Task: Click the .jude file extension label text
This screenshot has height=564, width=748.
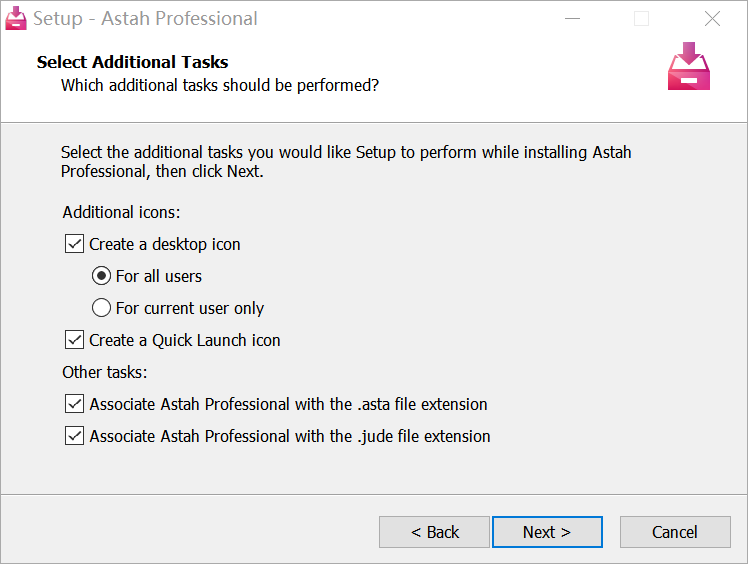Action: click(x=290, y=436)
